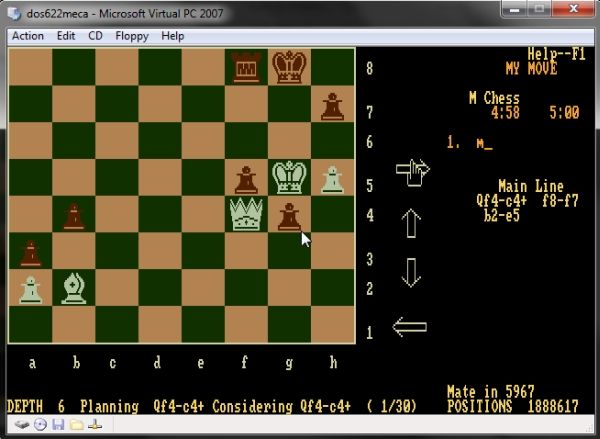
Task: Click the empty f7 square
Action: [x=246, y=104]
